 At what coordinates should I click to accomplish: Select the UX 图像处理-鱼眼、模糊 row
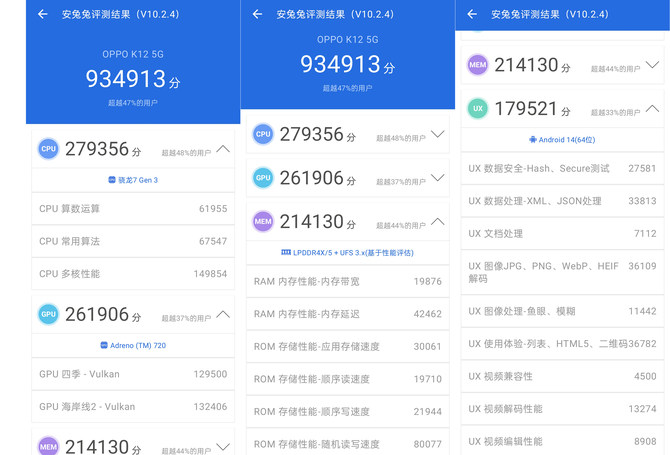(562, 311)
